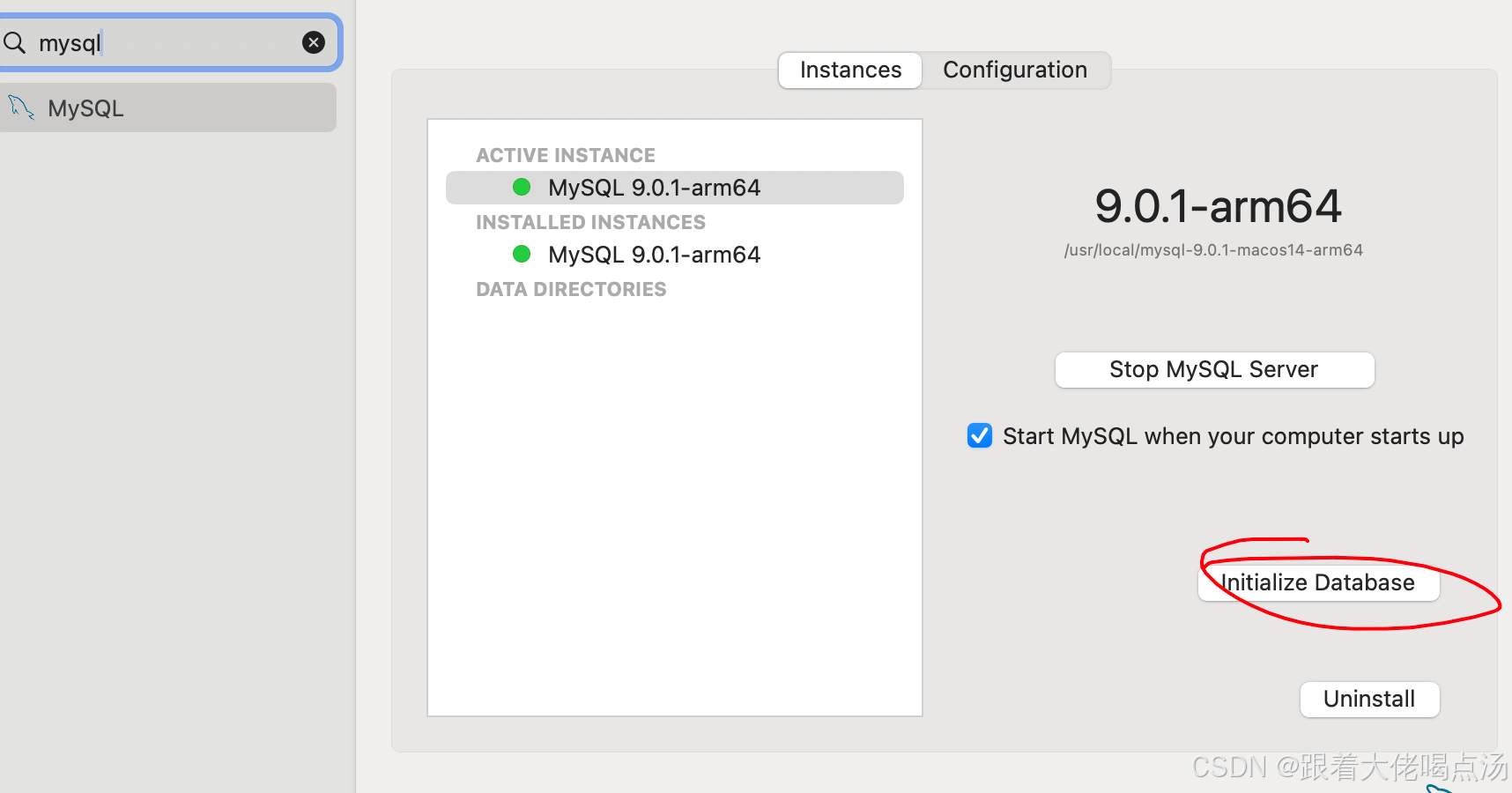The height and width of the screenshot is (793, 1512).
Task: Clear the mysql search text
Action: (314, 42)
